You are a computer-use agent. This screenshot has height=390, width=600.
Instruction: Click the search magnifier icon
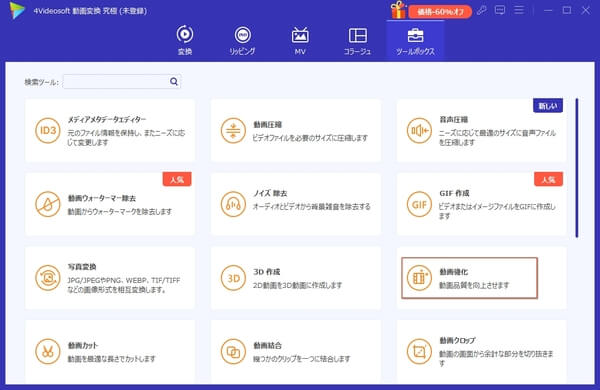click(174, 82)
